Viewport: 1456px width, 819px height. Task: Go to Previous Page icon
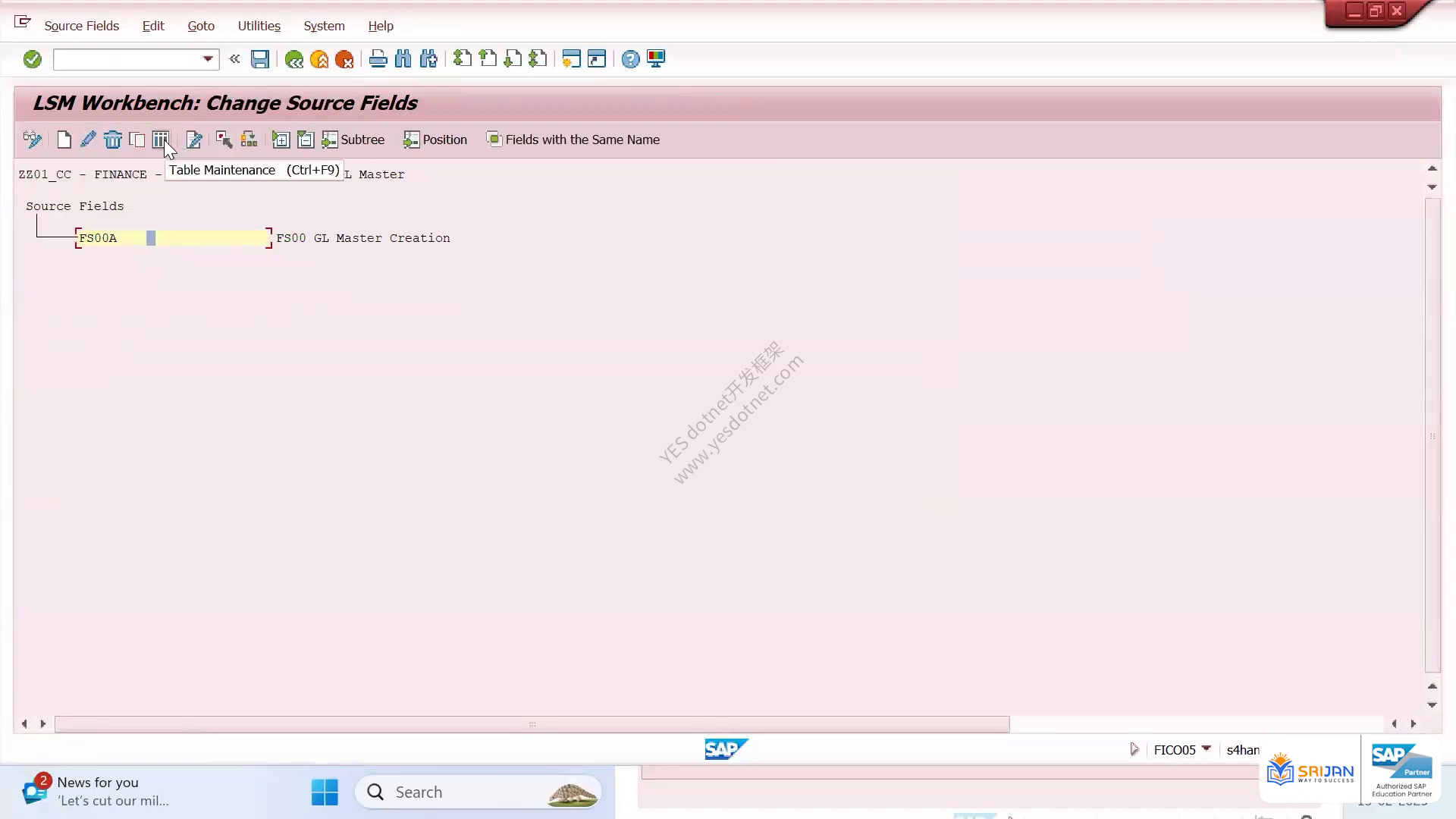pyautogui.click(x=488, y=59)
